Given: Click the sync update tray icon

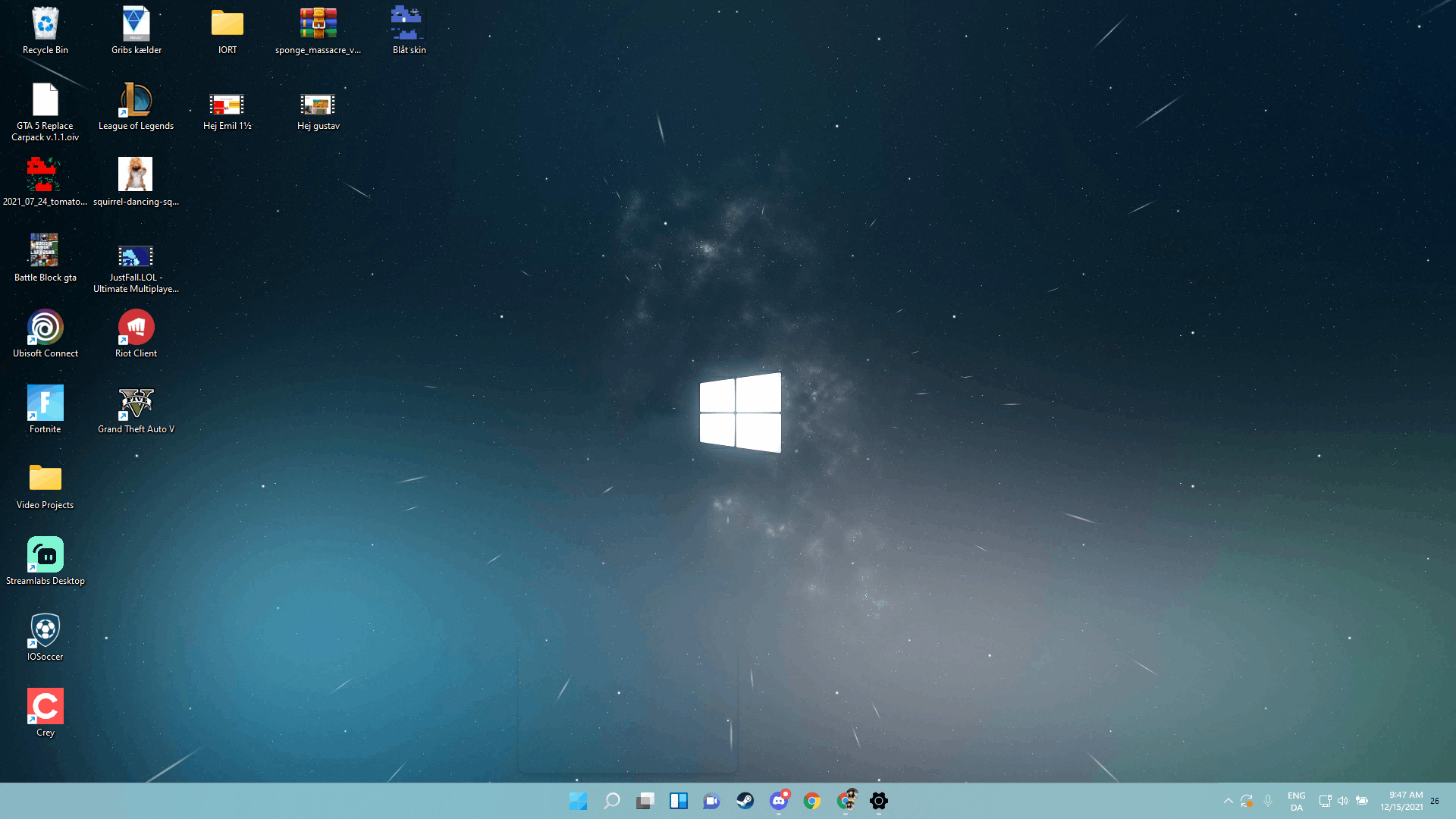Looking at the screenshot, I should (1247, 801).
